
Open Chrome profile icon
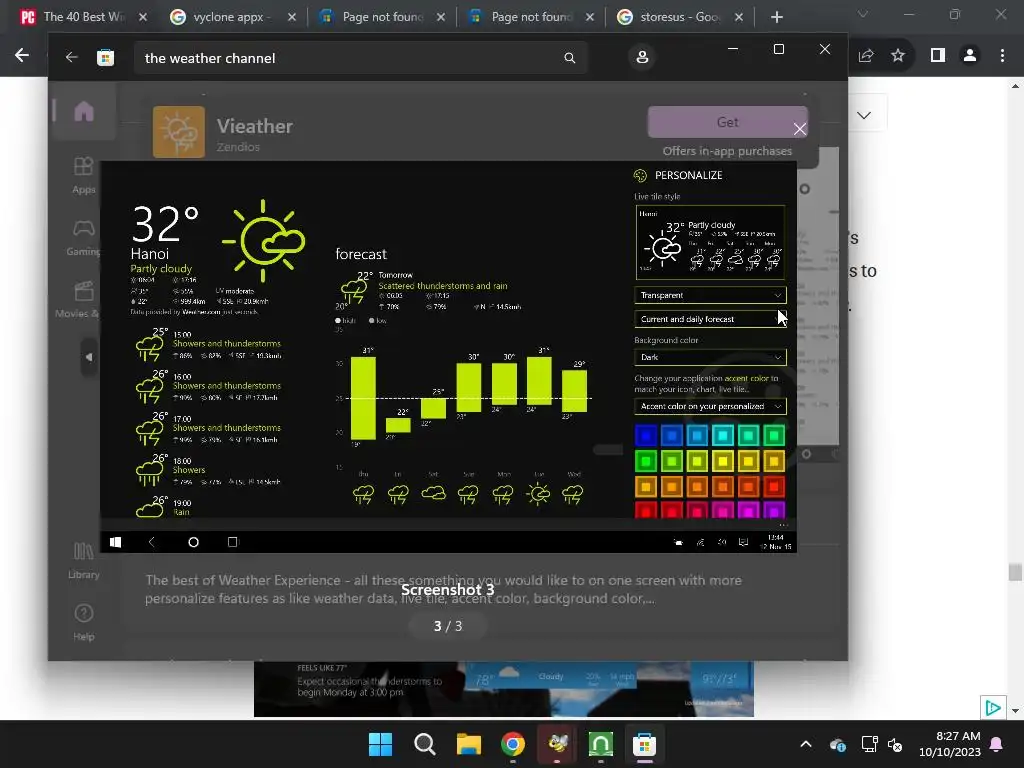(970, 56)
